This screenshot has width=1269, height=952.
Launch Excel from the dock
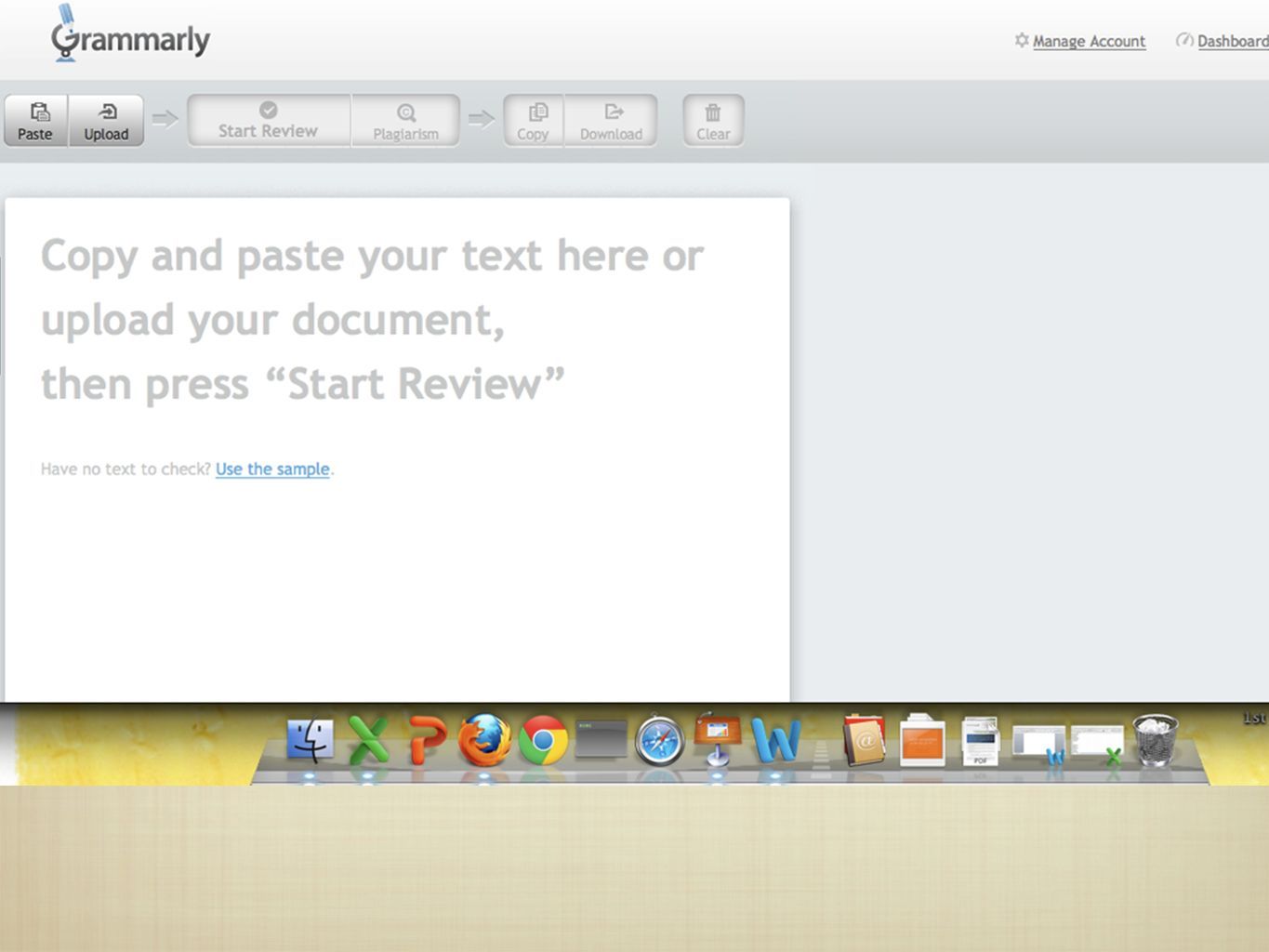[368, 740]
